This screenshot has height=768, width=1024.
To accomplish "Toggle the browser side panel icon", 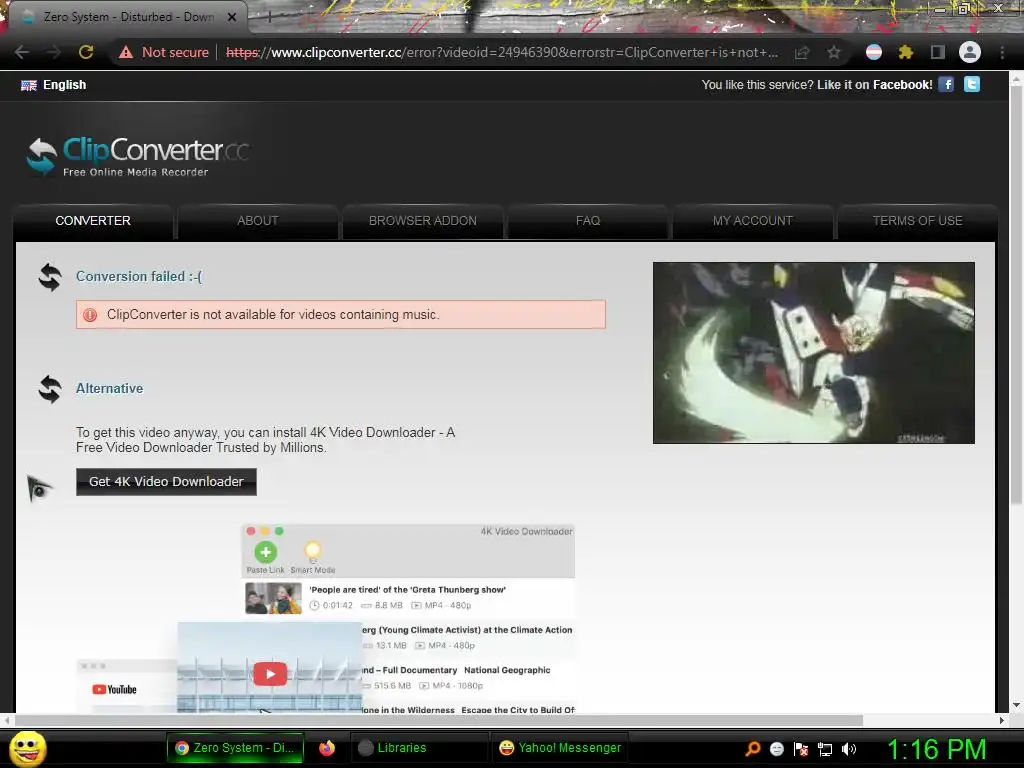I will point(937,52).
